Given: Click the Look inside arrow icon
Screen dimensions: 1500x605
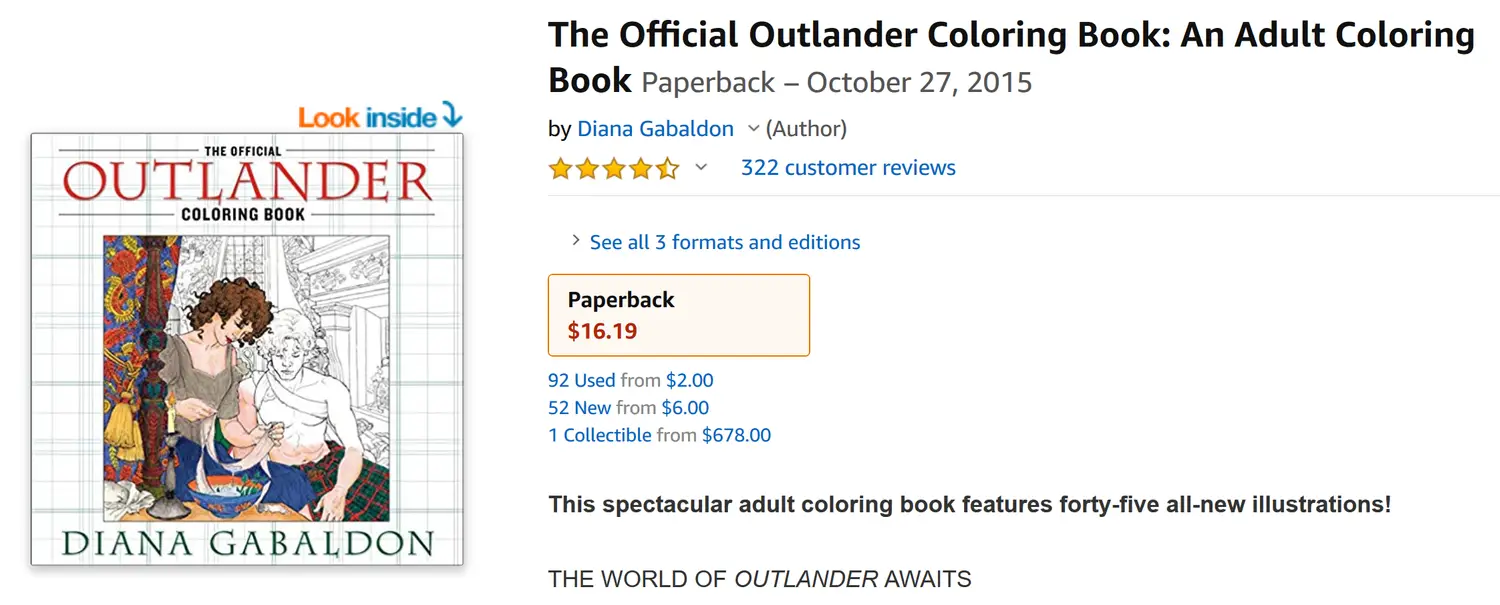Looking at the screenshot, I should pyautogui.click(x=451, y=115).
